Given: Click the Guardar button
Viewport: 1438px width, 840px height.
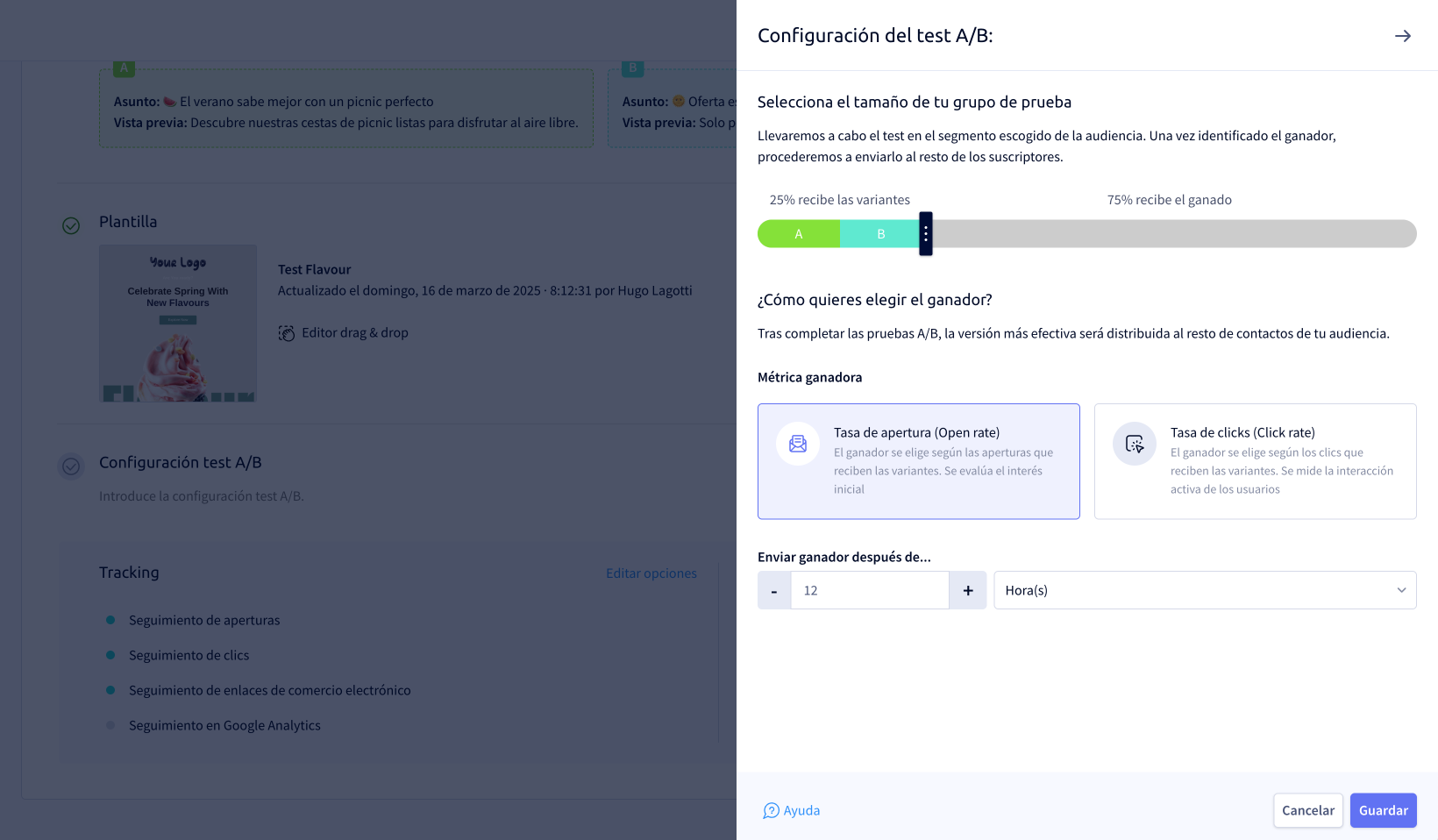Looking at the screenshot, I should click(1383, 810).
